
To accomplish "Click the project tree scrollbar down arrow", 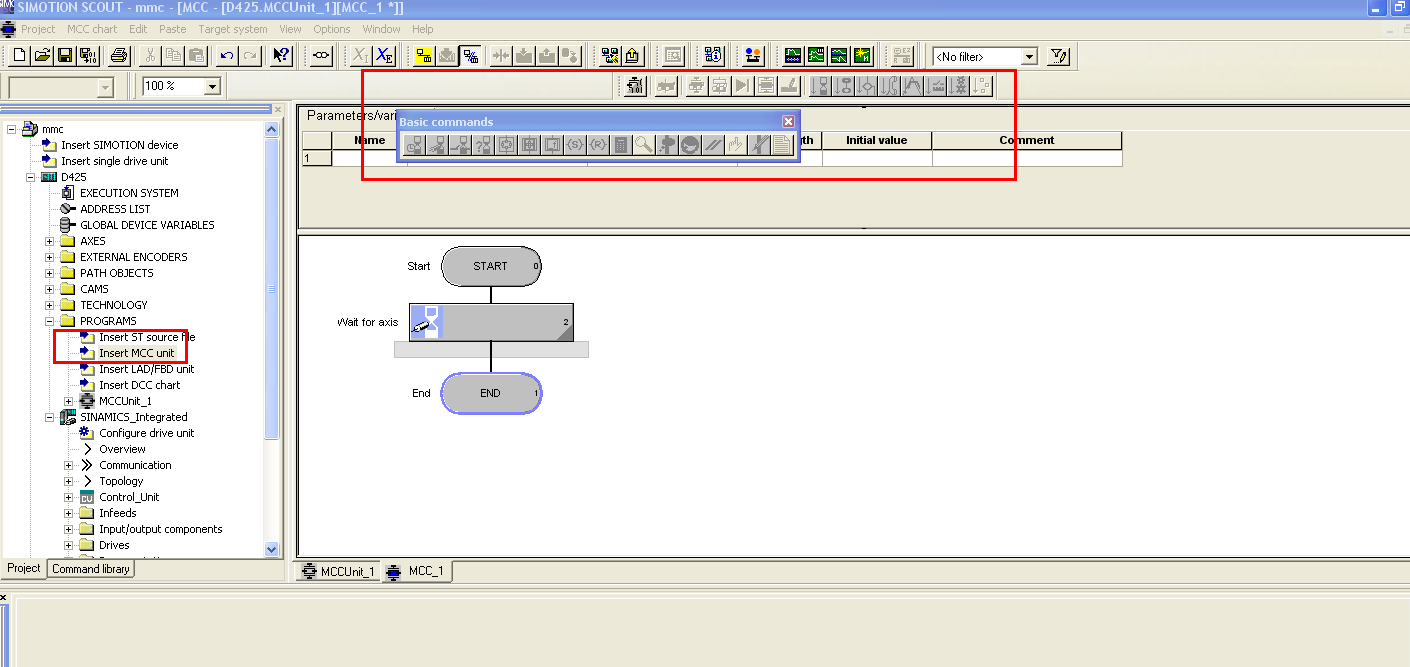I will tap(272, 549).
